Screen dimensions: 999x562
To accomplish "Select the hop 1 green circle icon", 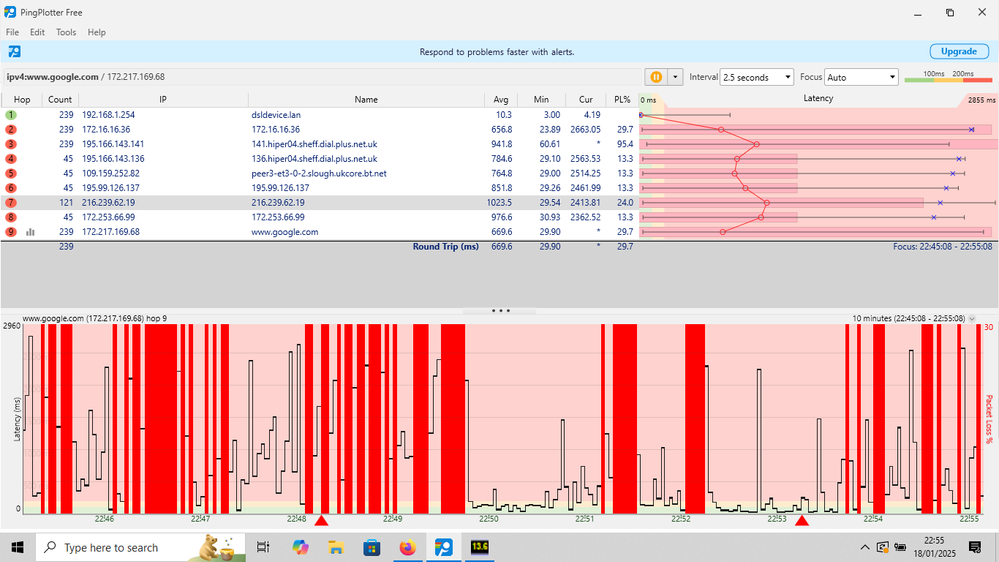I will coord(12,116).
